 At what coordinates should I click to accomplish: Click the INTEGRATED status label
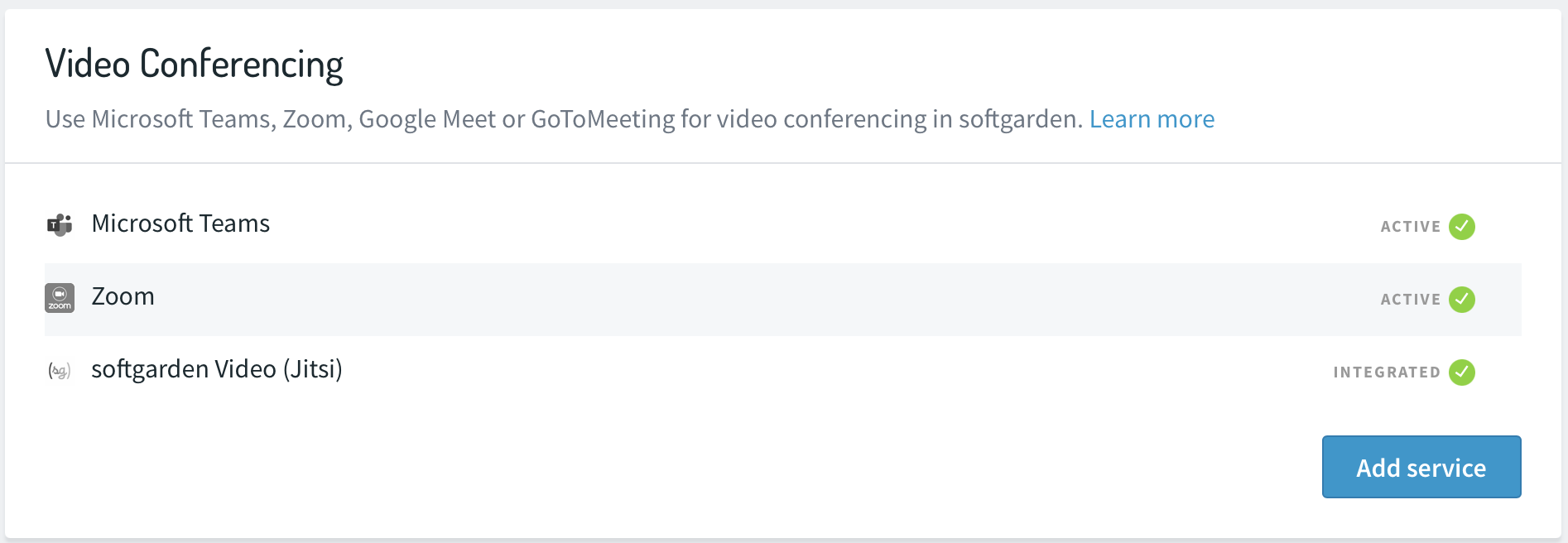(1387, 372)
